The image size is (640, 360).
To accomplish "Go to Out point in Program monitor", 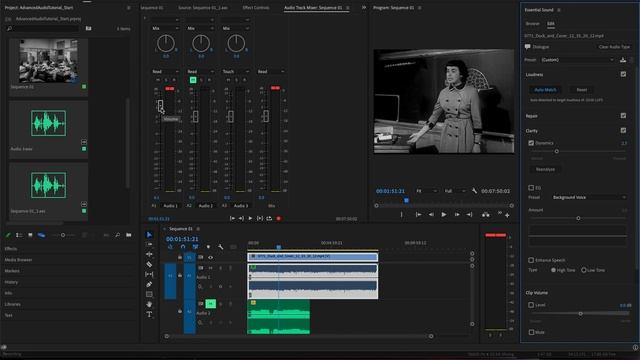I will [469, 215].
